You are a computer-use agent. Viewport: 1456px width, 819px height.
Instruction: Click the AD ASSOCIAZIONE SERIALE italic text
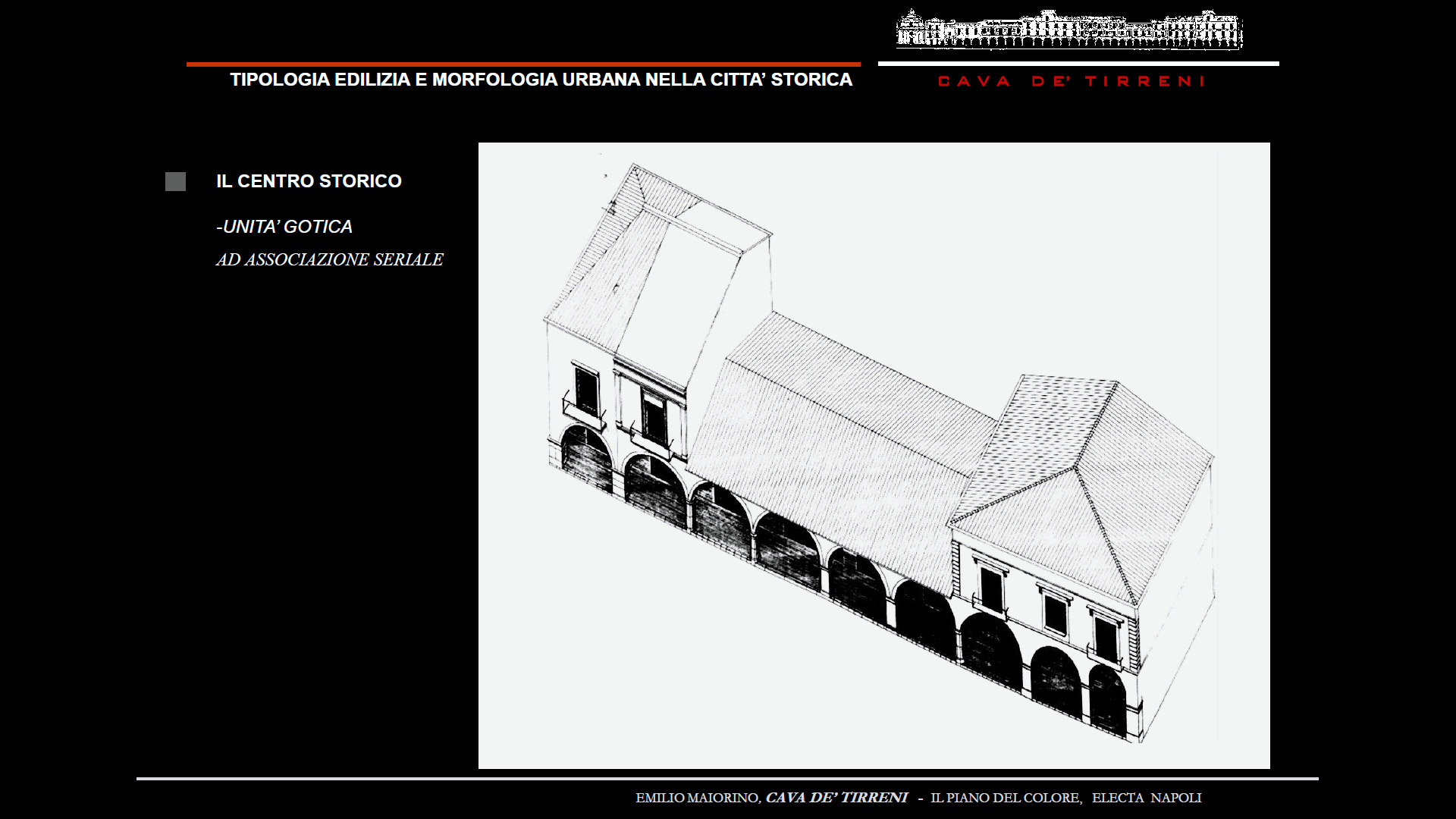pos(329,259)
